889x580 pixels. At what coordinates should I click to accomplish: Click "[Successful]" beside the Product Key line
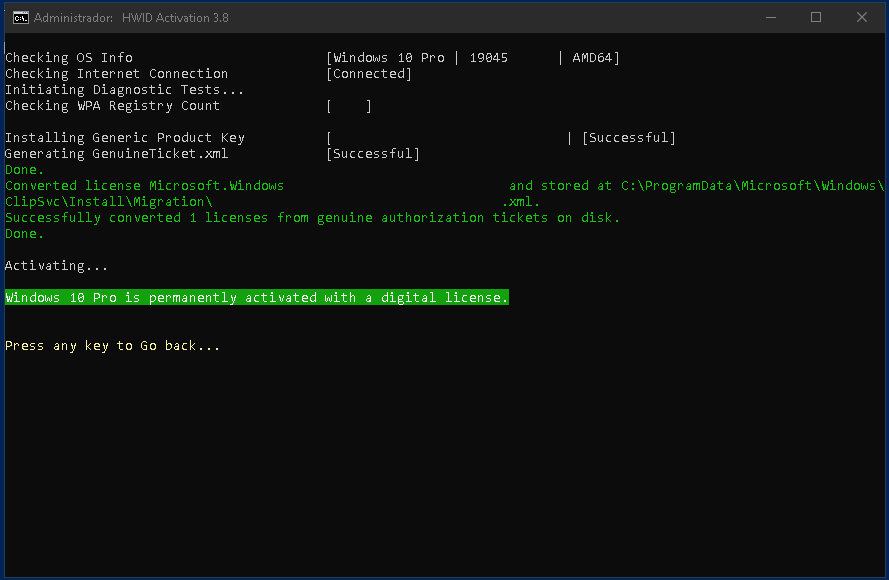point(629,138)
